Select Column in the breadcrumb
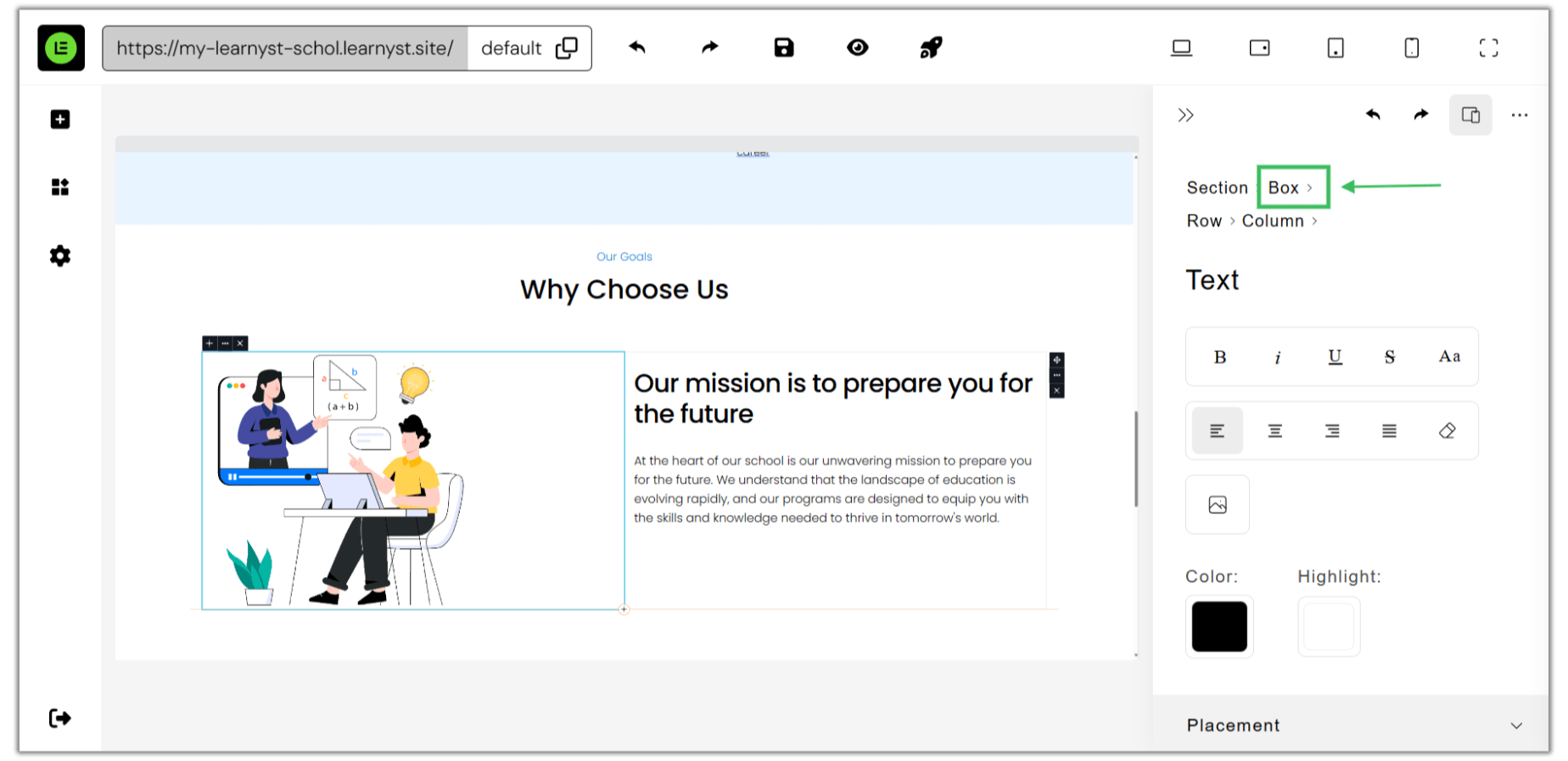Screen dimensions: 1568x761 point(1273,221)
